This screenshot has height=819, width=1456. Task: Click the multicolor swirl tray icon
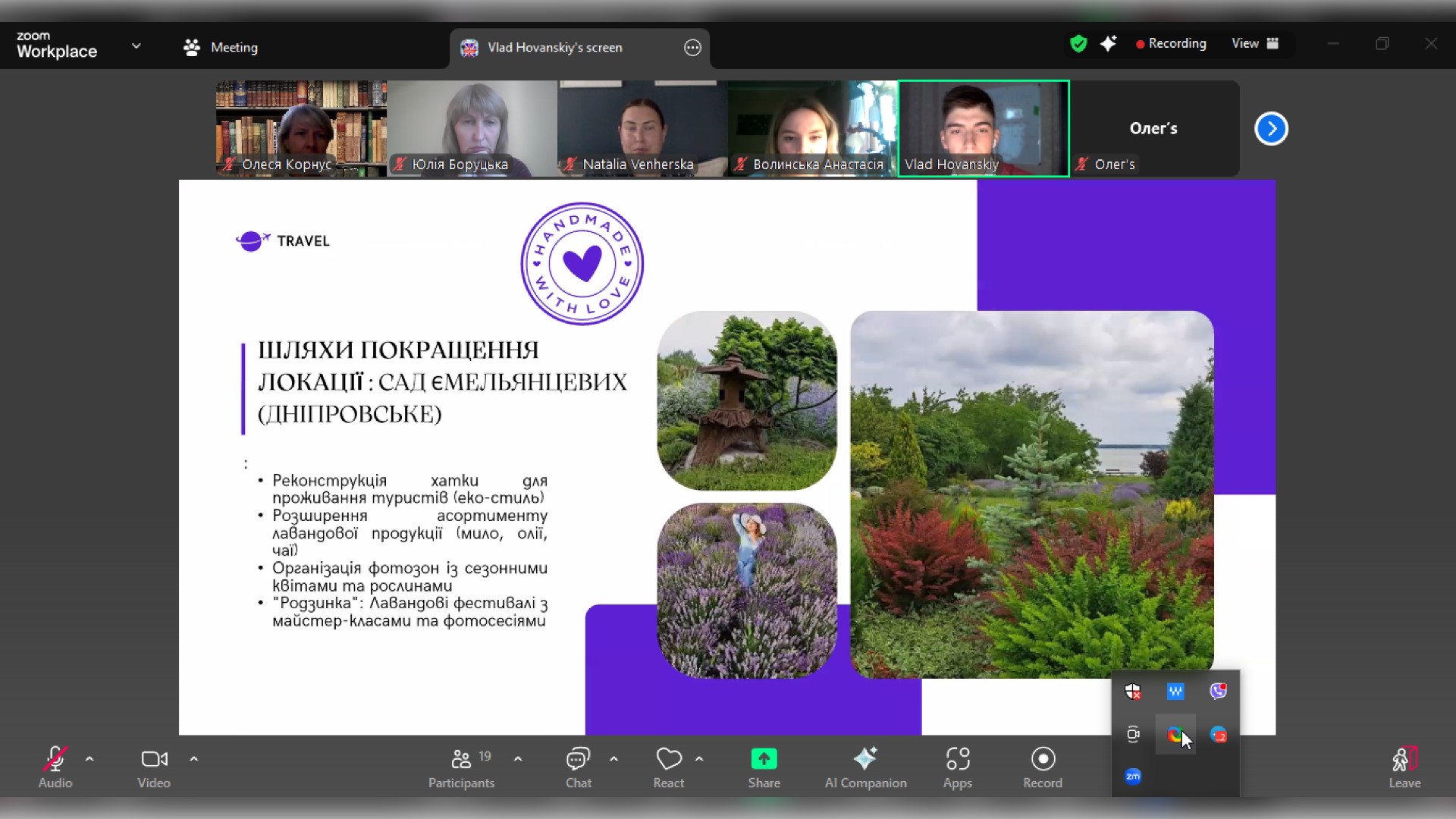(1175, 734)
